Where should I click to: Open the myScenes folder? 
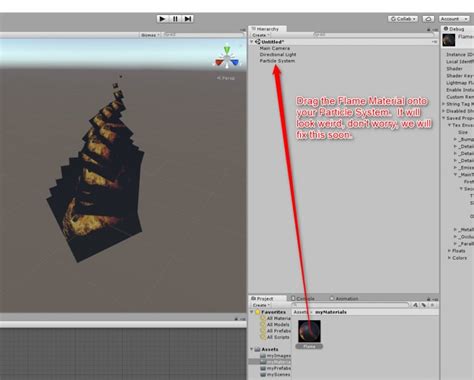click(x=275, y=375)
